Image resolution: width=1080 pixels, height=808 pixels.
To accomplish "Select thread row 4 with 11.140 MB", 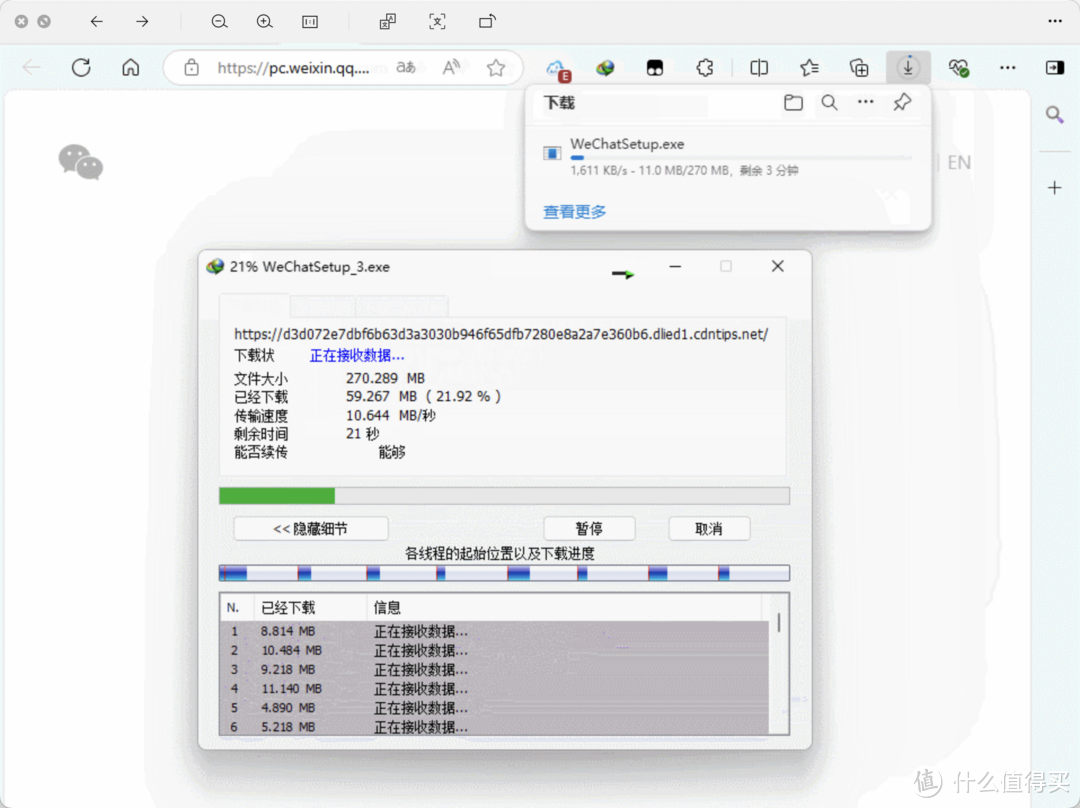I will tap(494, 689).
